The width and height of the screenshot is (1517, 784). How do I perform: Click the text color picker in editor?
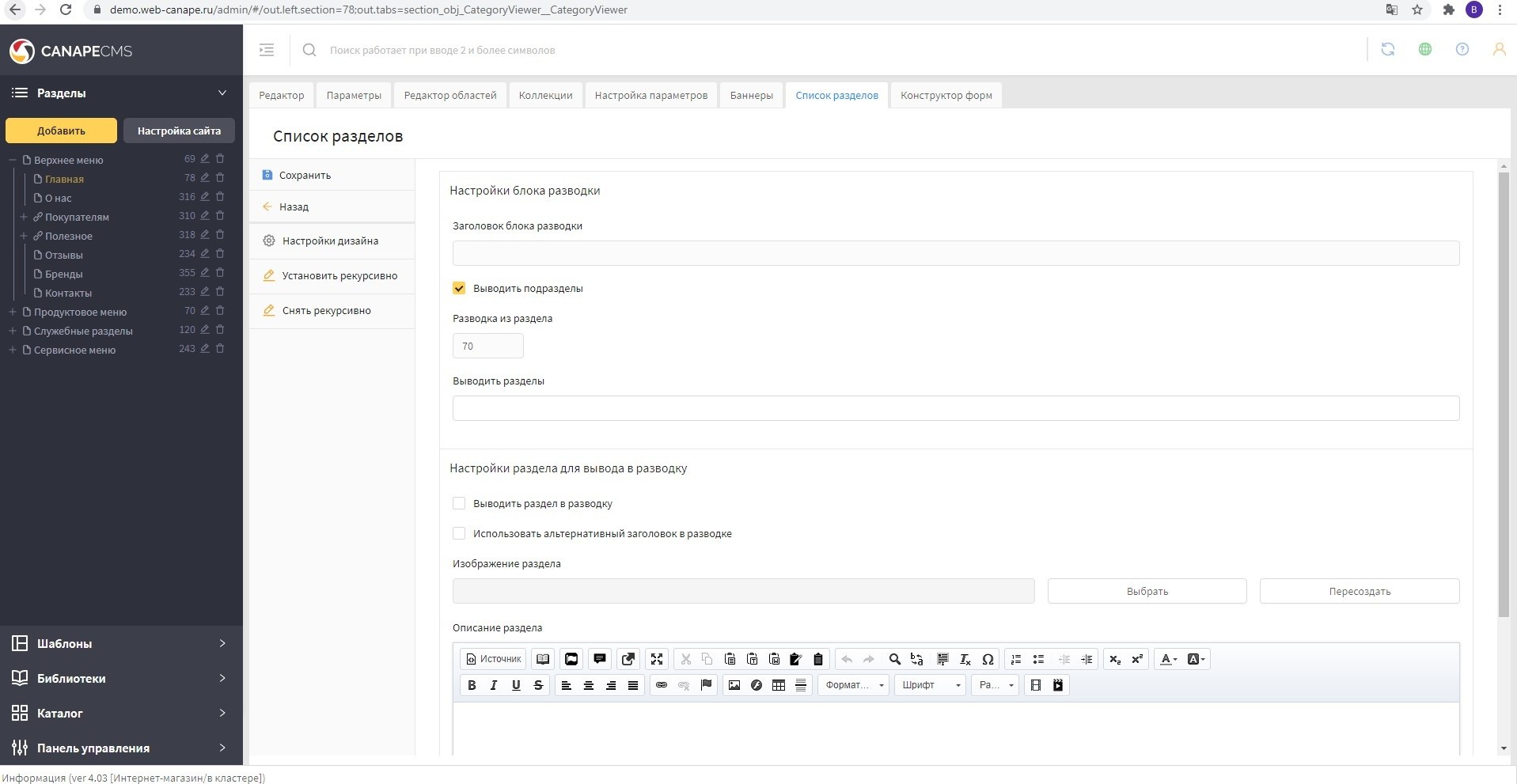1168,659
